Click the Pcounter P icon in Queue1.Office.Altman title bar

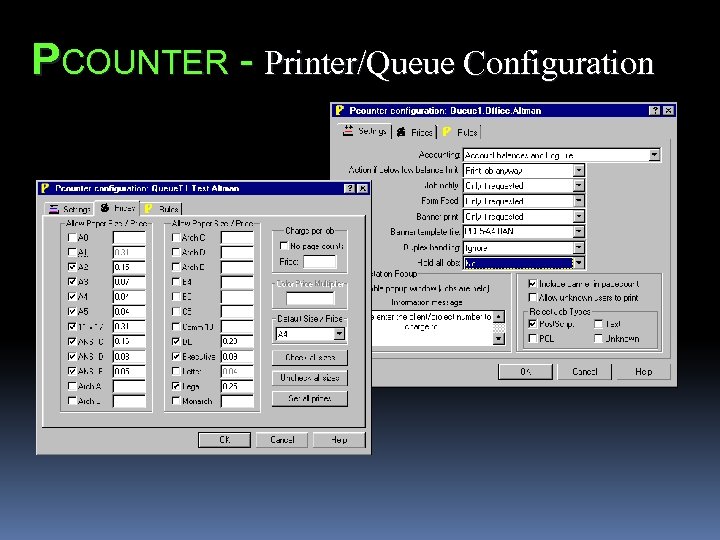click(x=339, y=111)
